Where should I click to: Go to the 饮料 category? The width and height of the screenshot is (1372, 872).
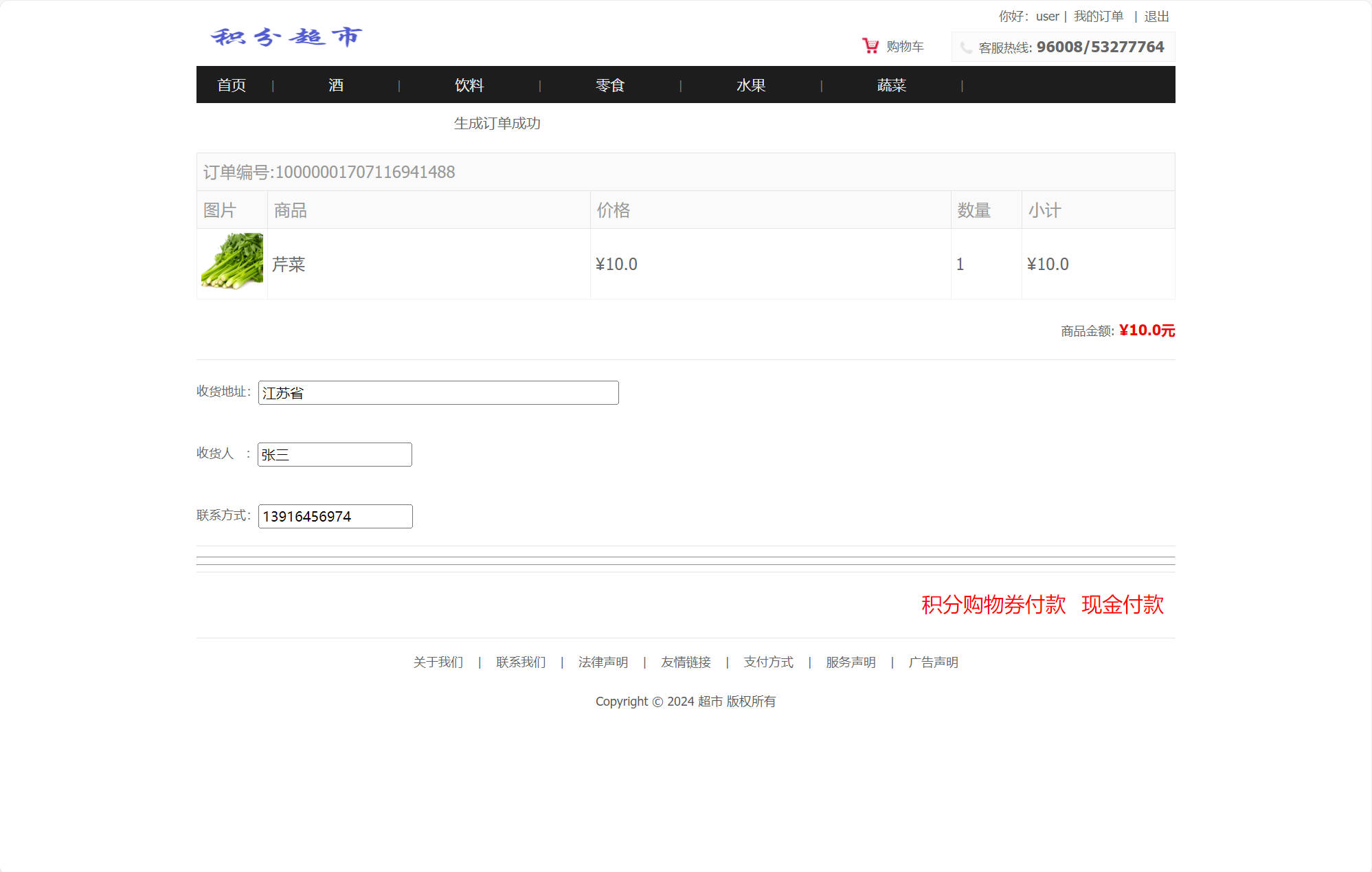point(469,85)
